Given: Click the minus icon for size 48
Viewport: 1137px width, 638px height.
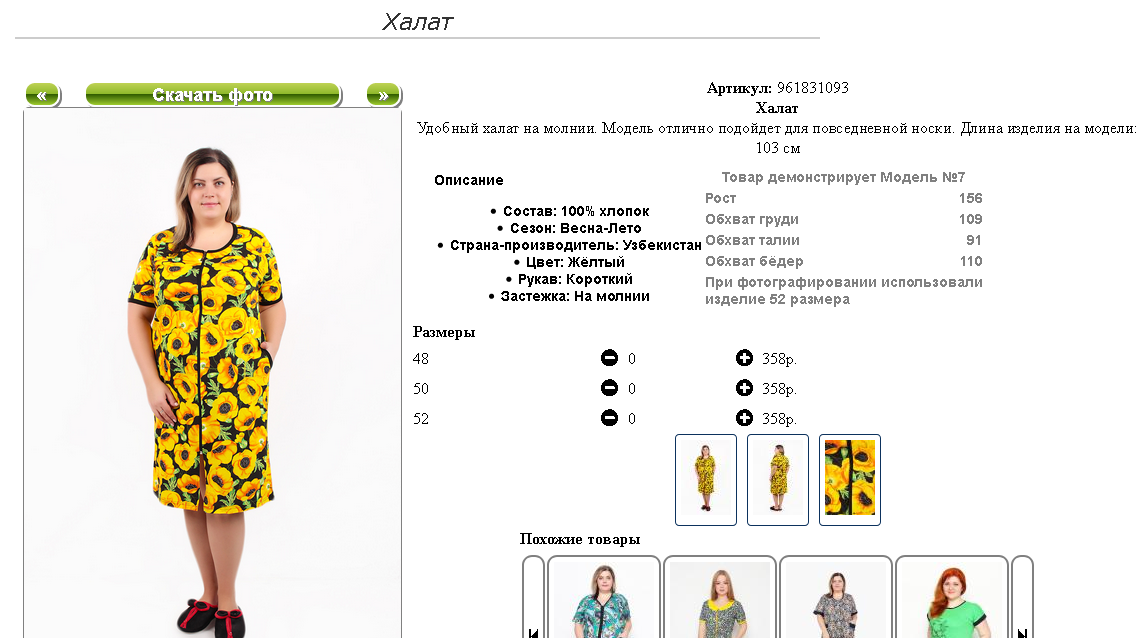Looking at the screenshot, I should point(609,358).
